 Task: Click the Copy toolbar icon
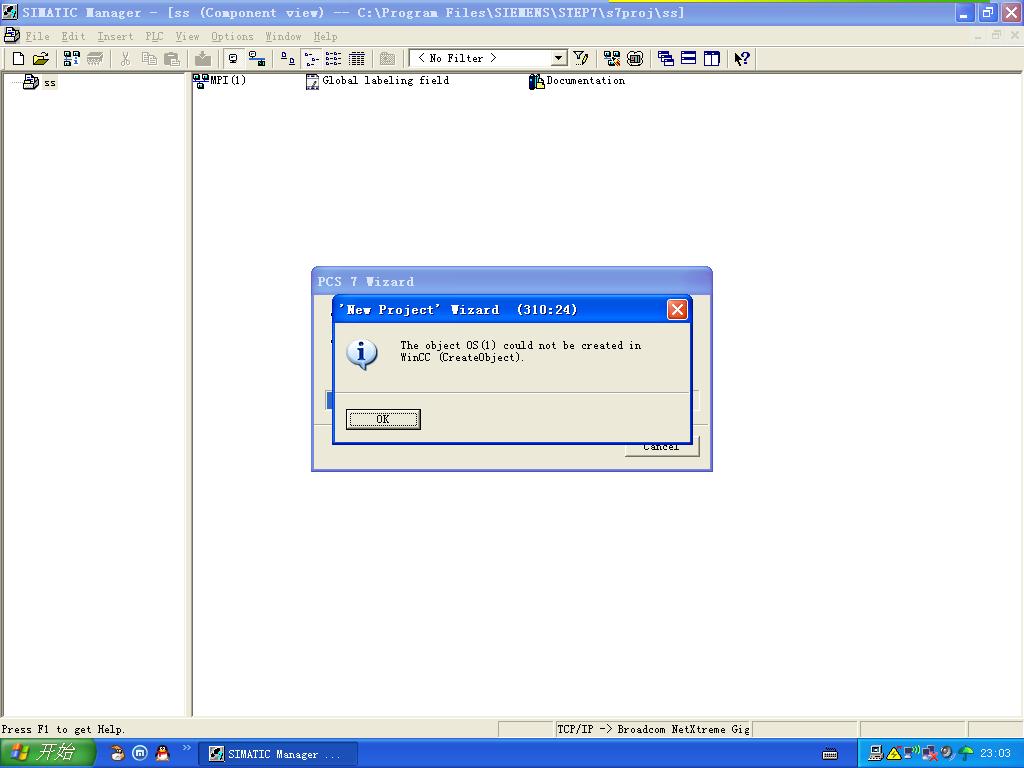(x=149, y=59)
